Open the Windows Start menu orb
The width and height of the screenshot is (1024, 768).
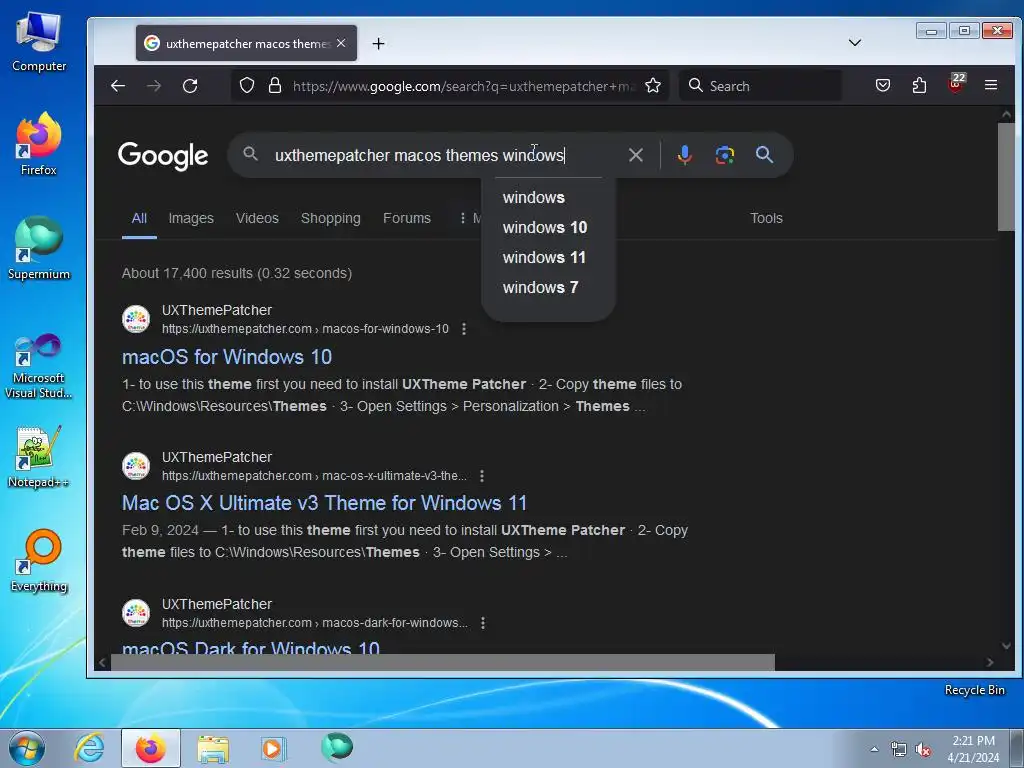(27, 748)
